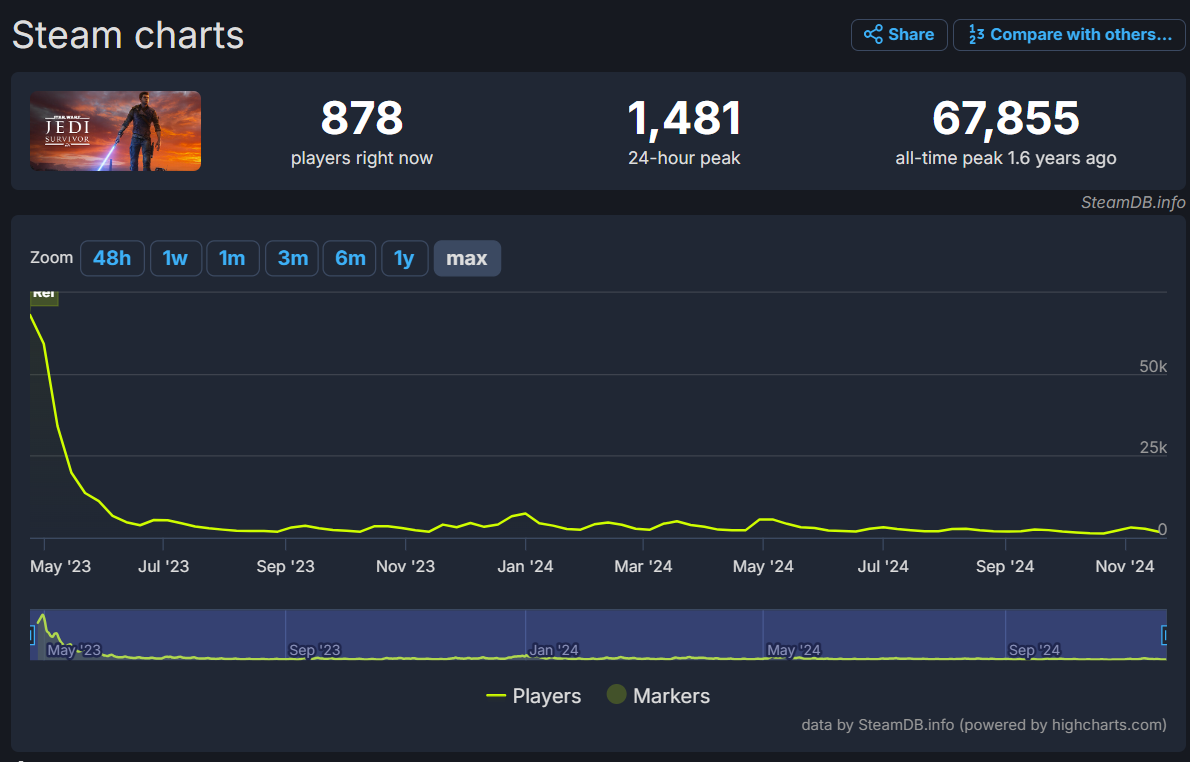Screen dimensions: 1190x762
Task: Click the Sep '23 axis label
Action: pyautogui.click(x=285, y=566)
